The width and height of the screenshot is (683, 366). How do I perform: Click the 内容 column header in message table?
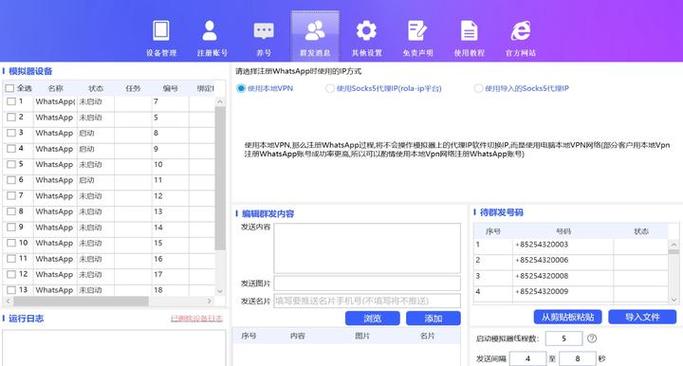298,336
